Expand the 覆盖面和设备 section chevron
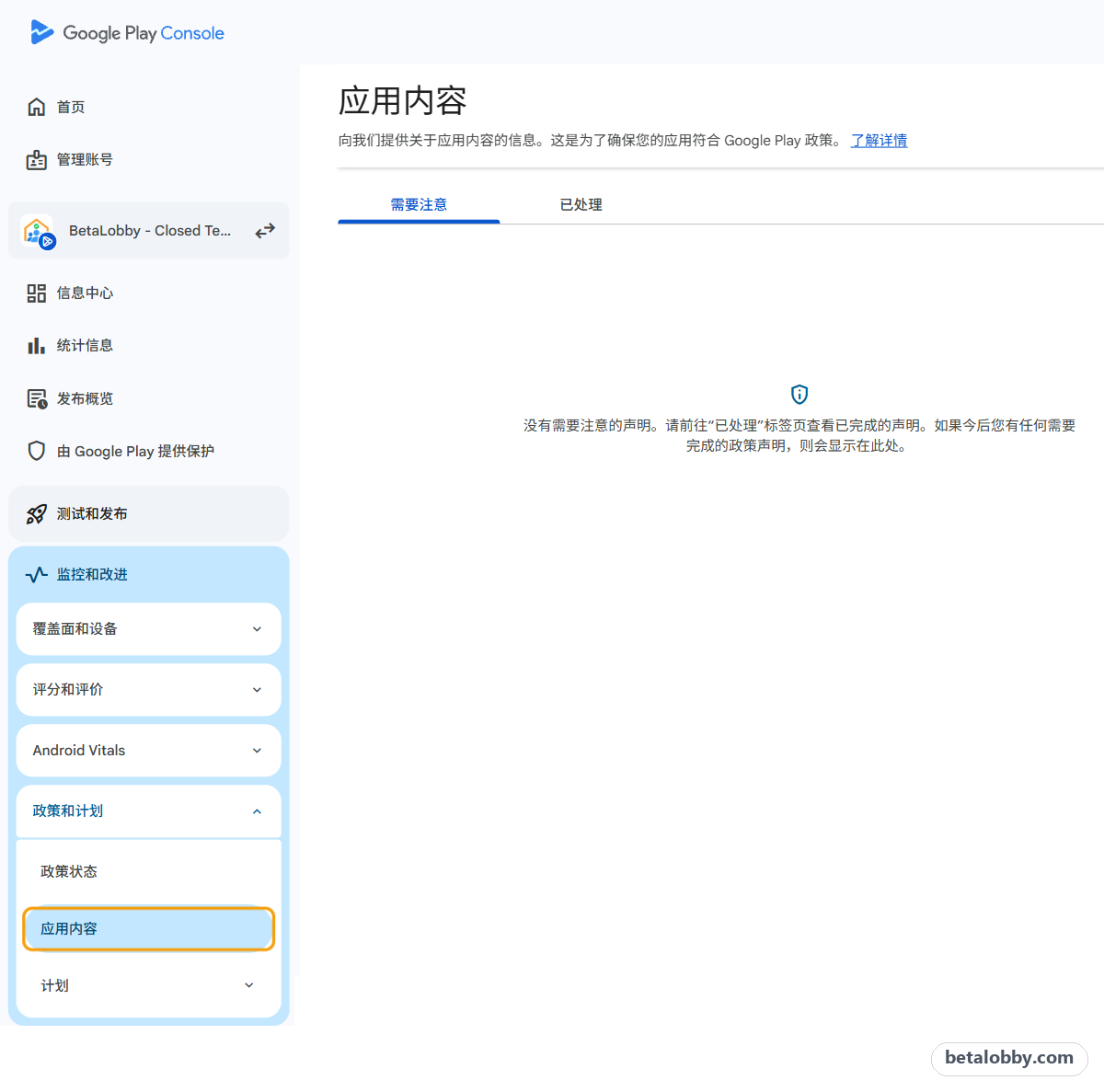 tap(257, 629)
